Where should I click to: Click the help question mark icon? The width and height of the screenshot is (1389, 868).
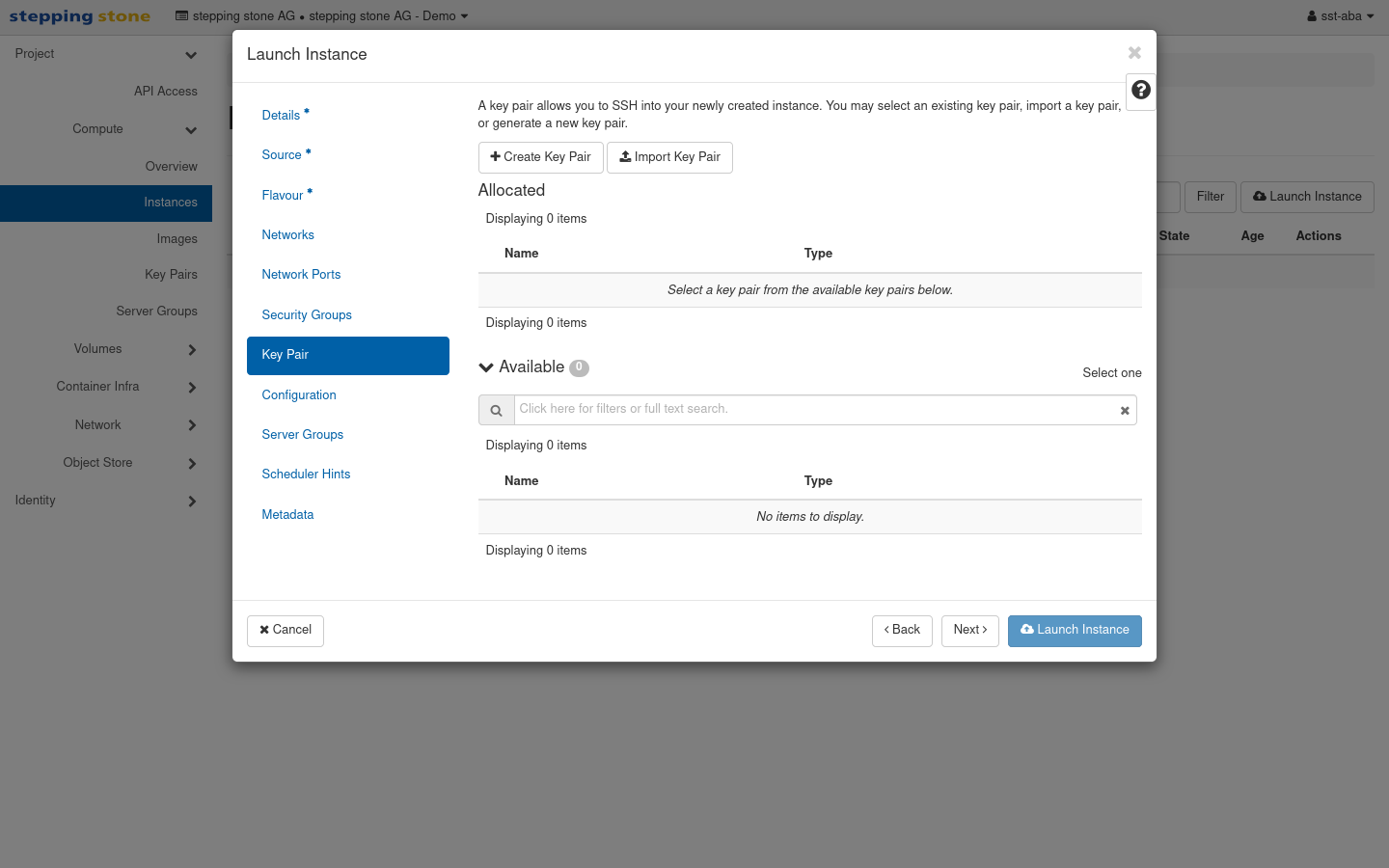(x=1141, y=90)
